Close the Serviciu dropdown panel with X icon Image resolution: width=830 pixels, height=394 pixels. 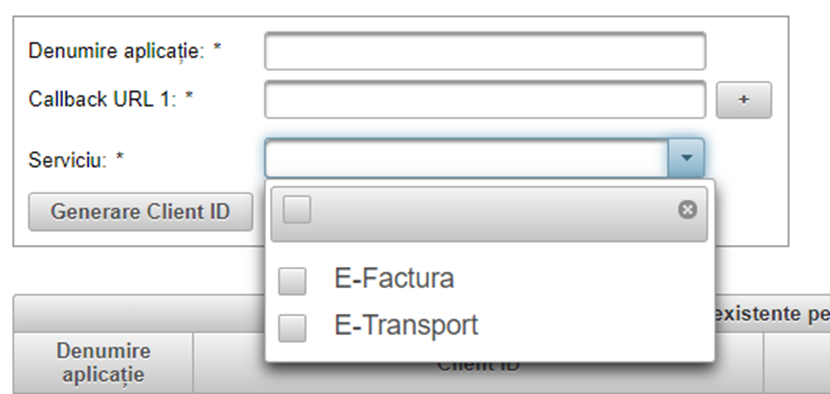pyautogui.click(x=687, y=210)
